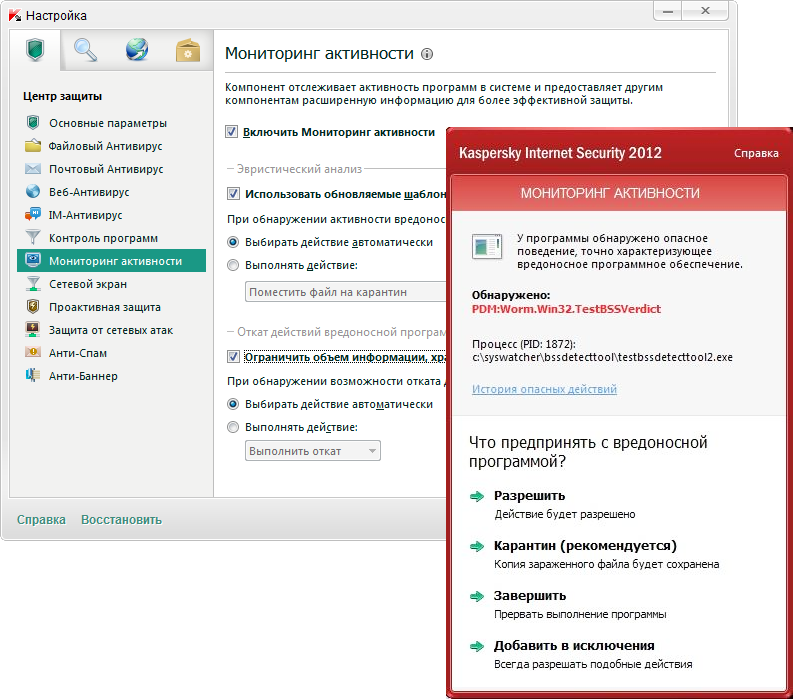793x699 pixels.
Task: Click the envelope icon for Почтовый Антивирус
Action: click(33, 169)
